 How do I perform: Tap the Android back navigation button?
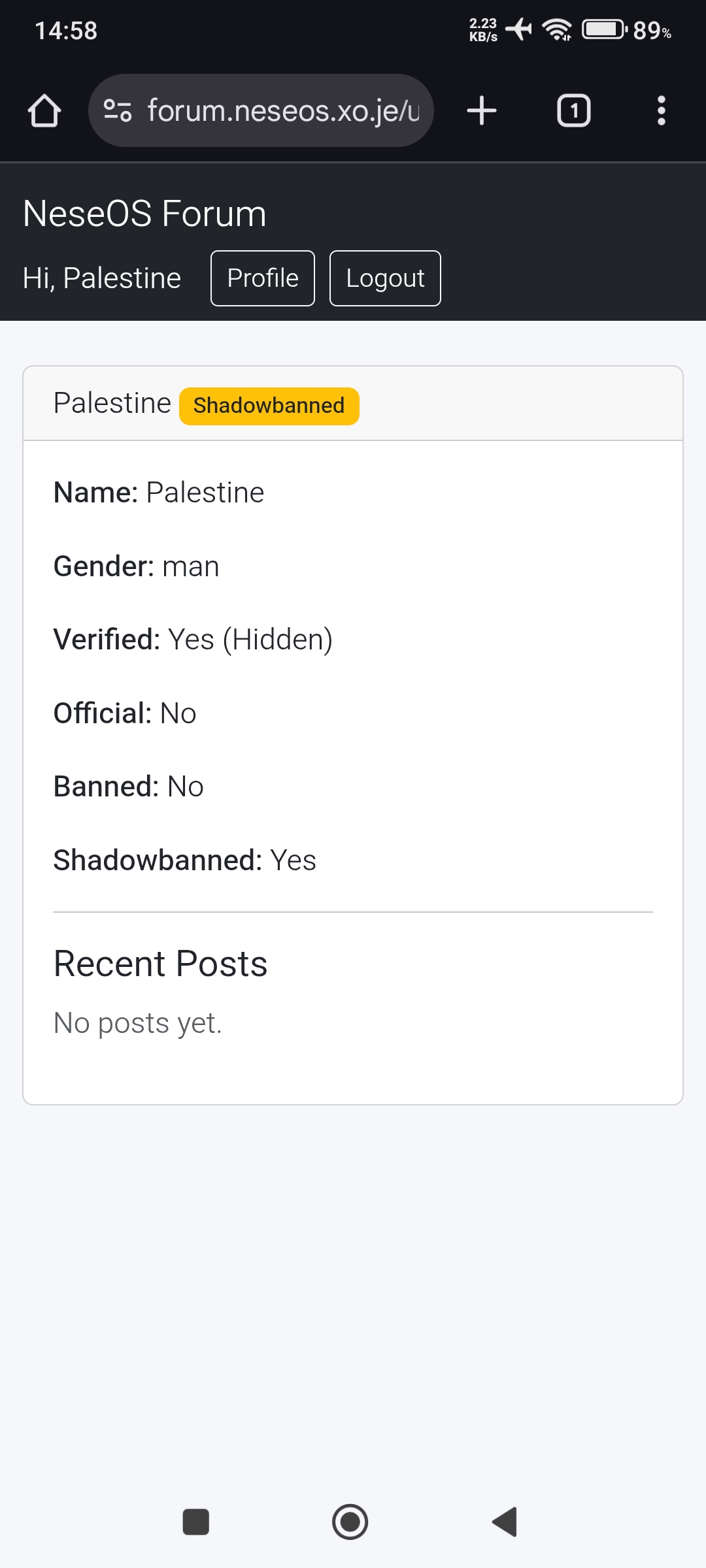(505, 1522)
